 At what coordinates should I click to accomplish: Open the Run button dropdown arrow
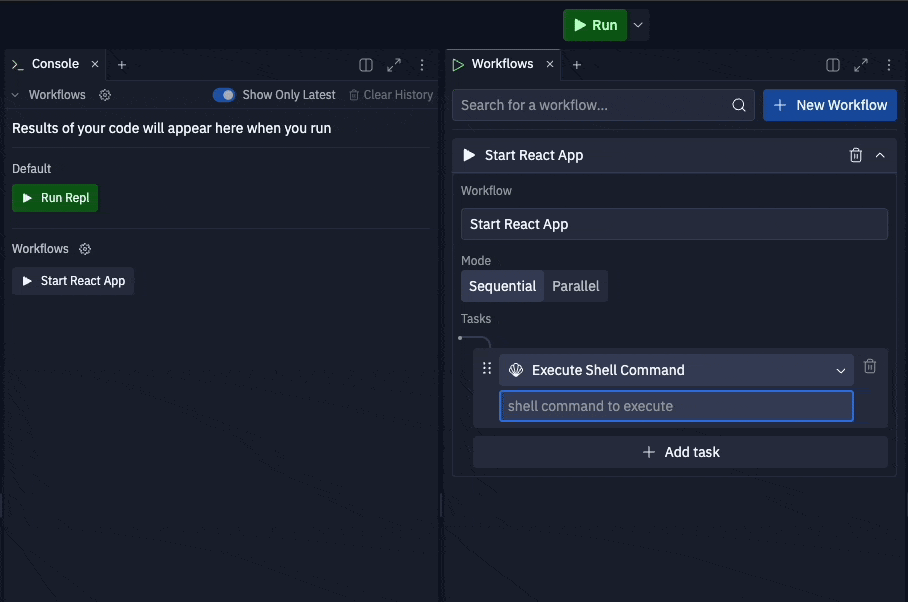pos(638,25)
